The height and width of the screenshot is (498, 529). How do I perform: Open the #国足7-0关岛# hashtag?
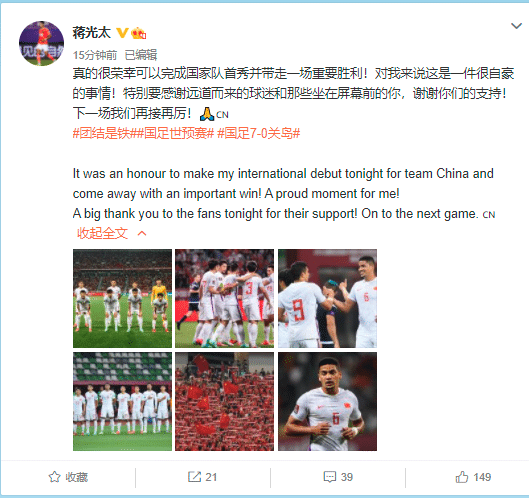[258, 133]
